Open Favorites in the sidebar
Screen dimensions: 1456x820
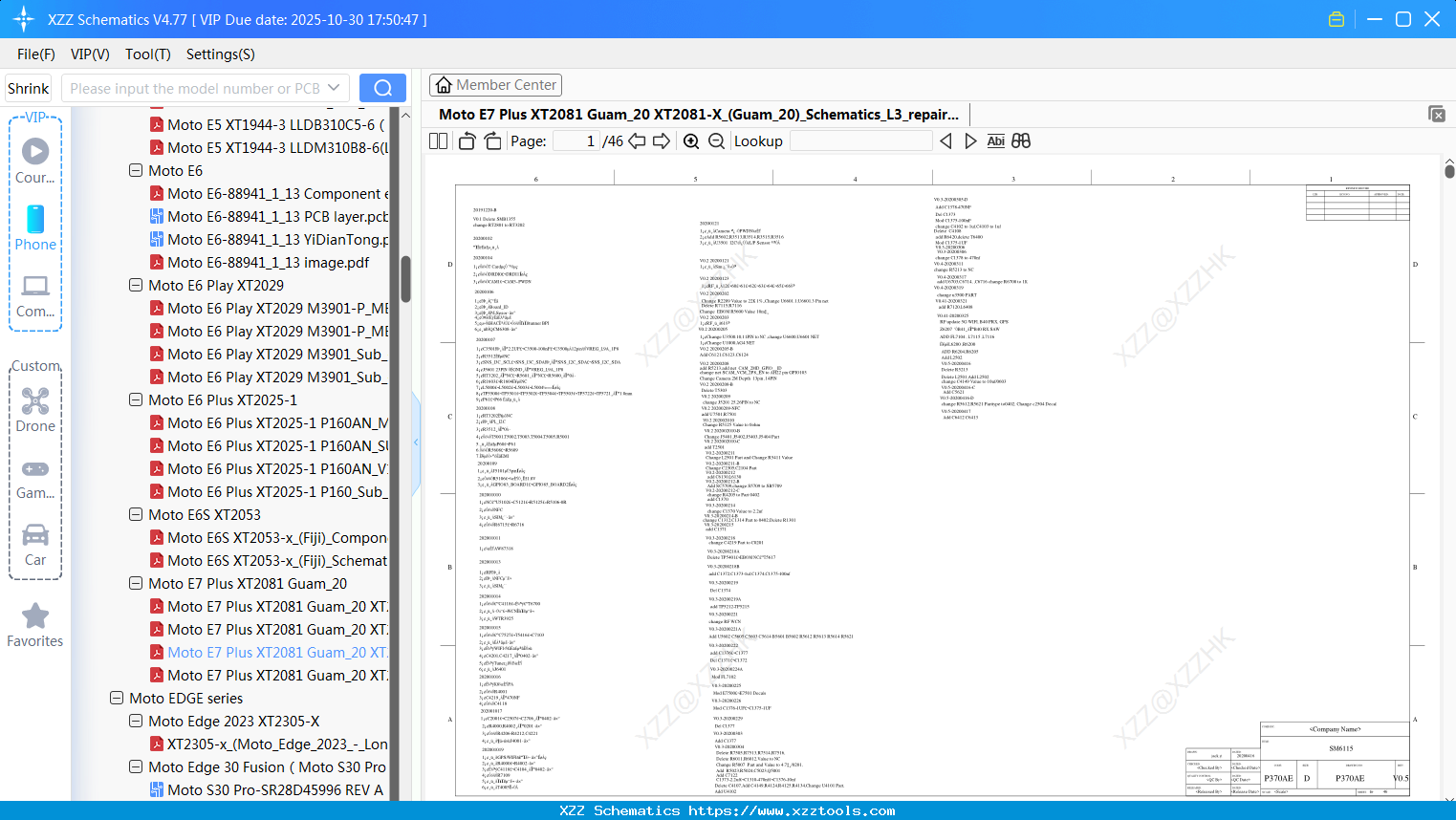[35, 625]
